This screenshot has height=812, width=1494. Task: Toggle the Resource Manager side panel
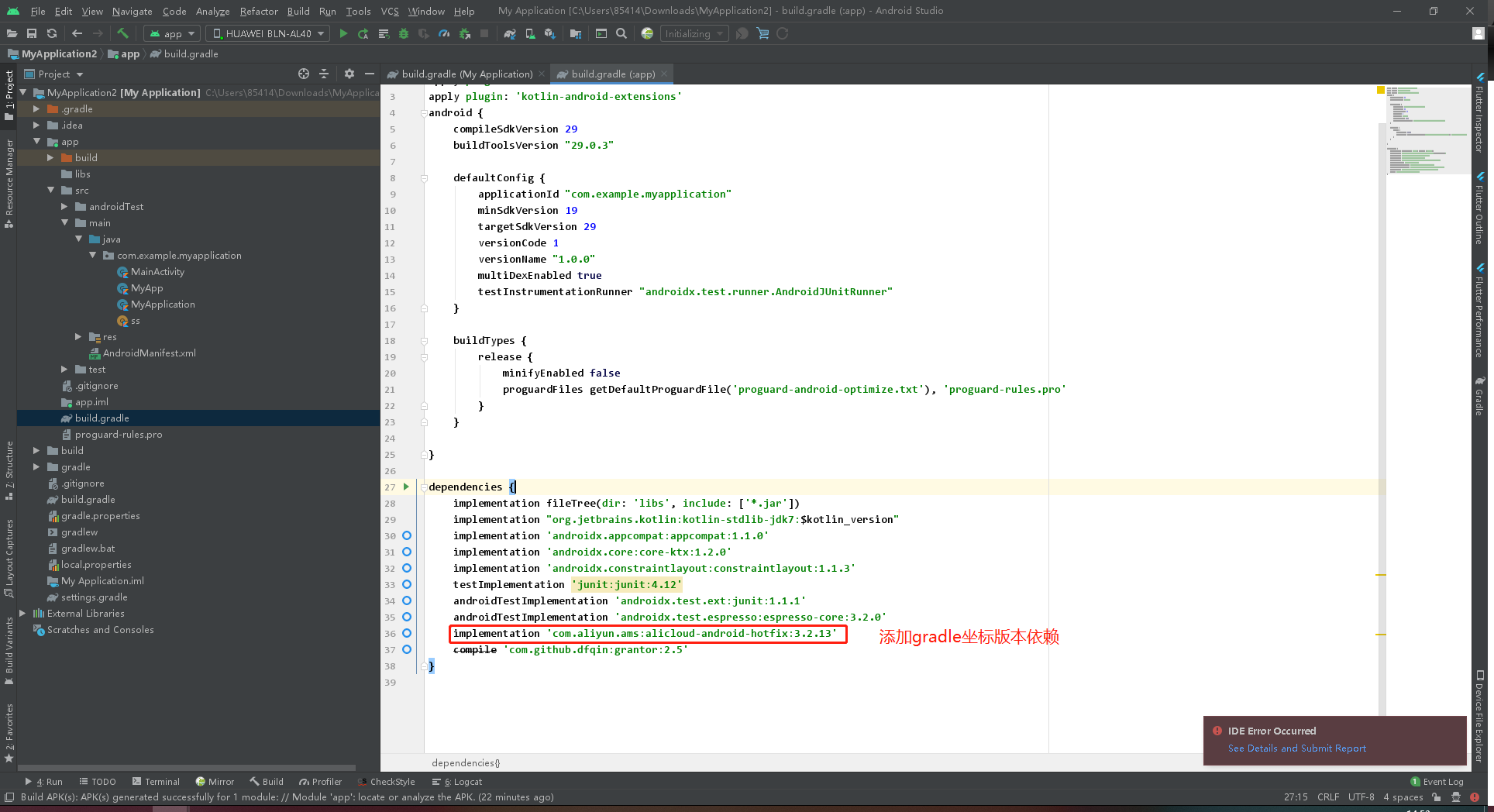(9, 183)
